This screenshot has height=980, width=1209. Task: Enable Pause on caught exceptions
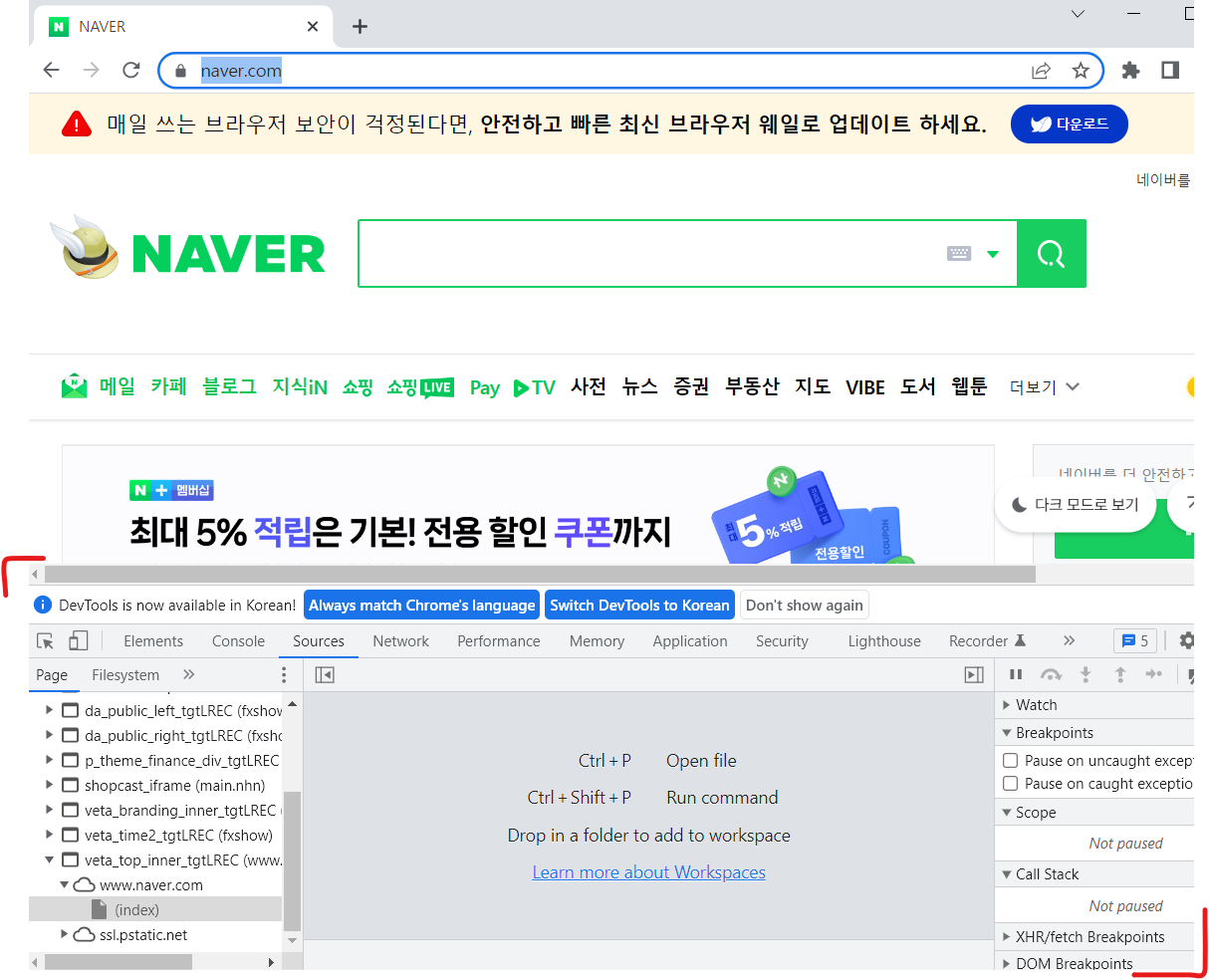1010,784
